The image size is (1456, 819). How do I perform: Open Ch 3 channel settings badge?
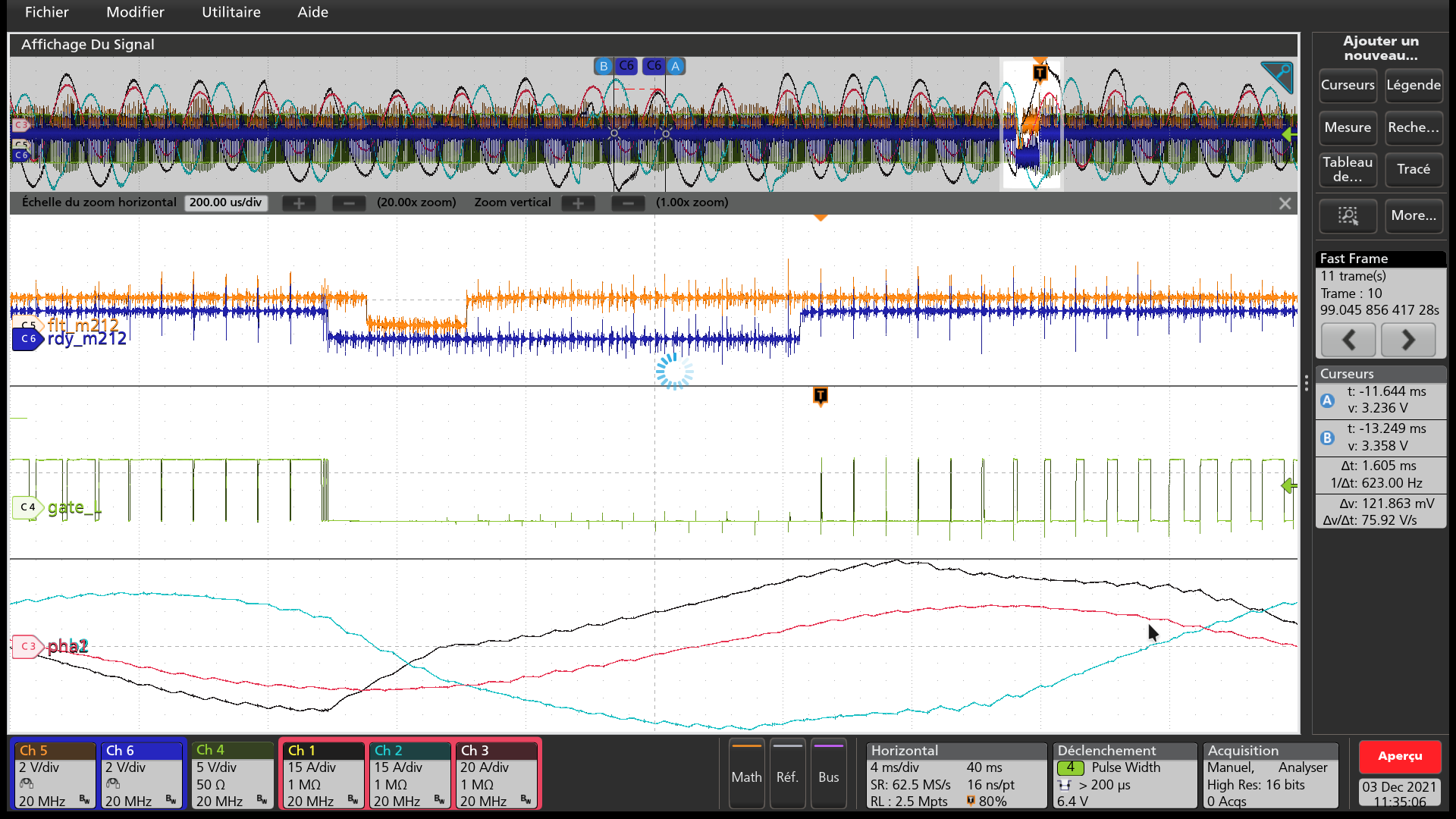(x=497, y=775)
